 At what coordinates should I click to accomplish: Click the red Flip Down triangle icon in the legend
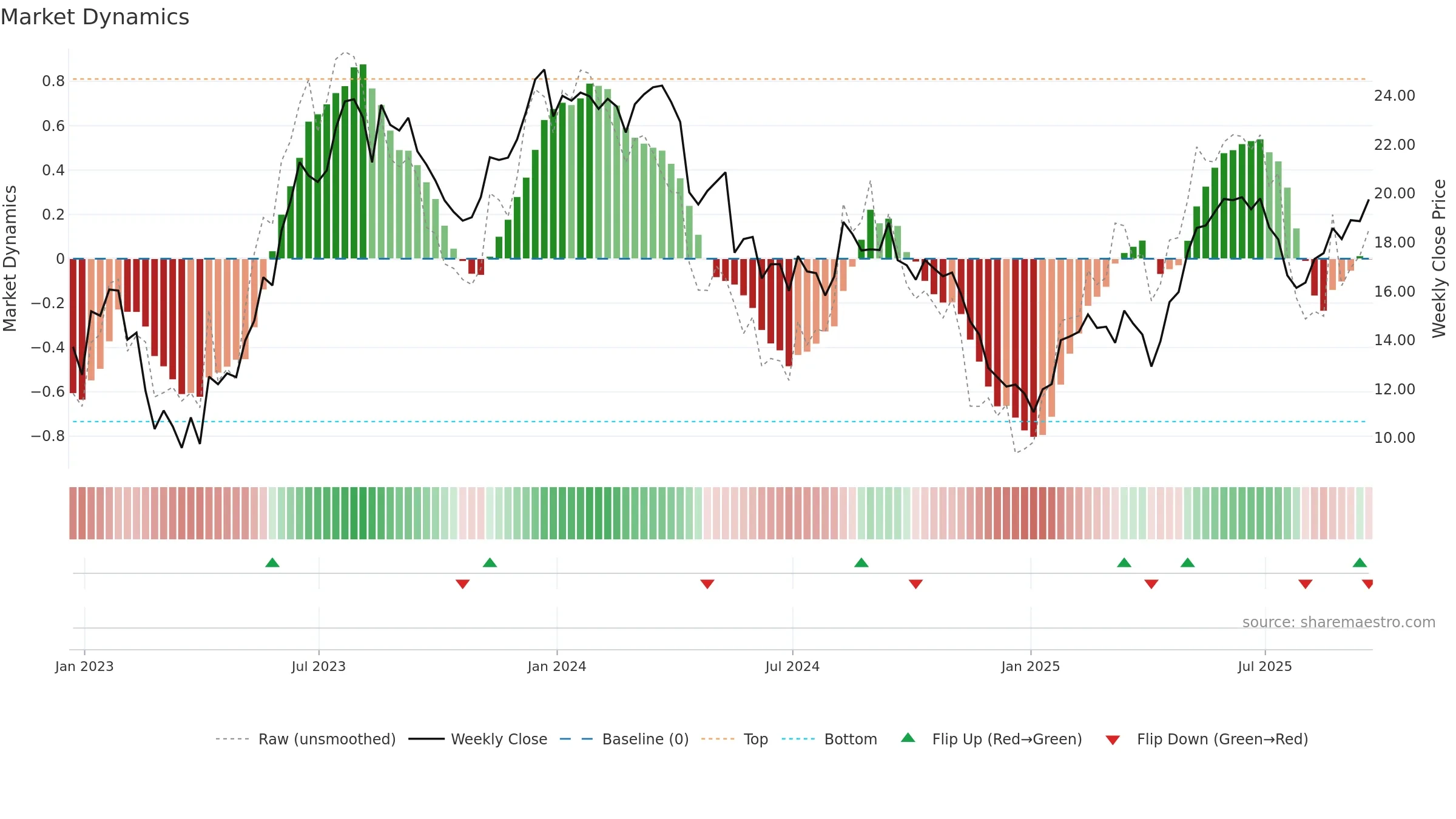tap(1113, 740)
